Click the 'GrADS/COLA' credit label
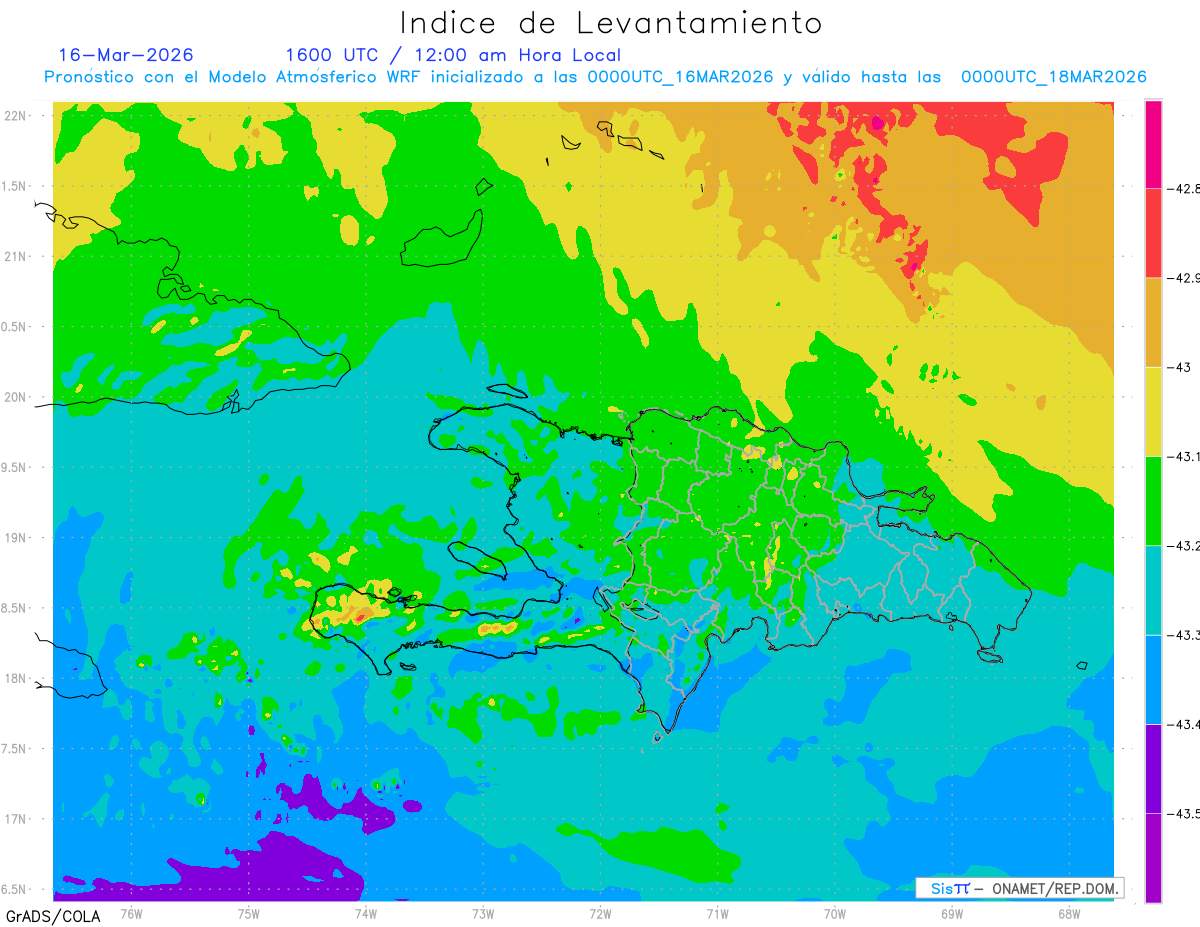 point(52,916)
